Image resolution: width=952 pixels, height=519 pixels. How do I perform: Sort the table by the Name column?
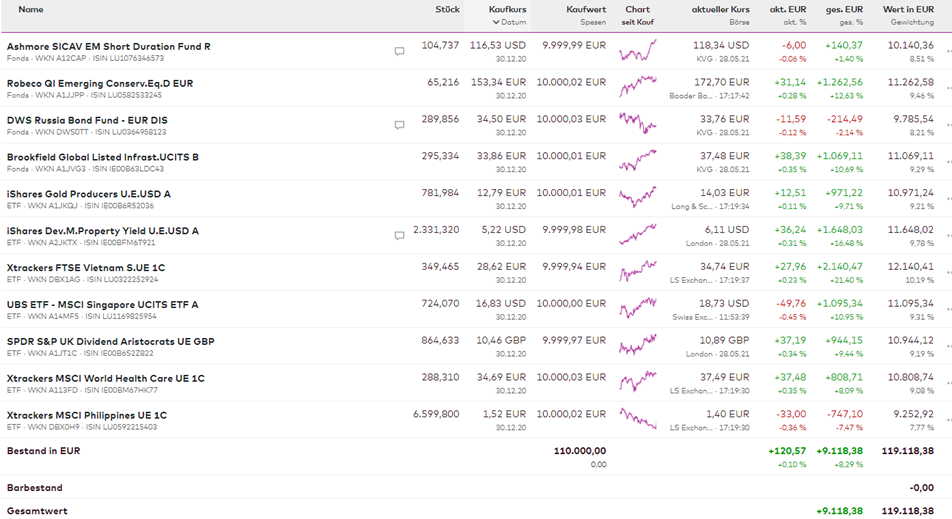(31, 9)
